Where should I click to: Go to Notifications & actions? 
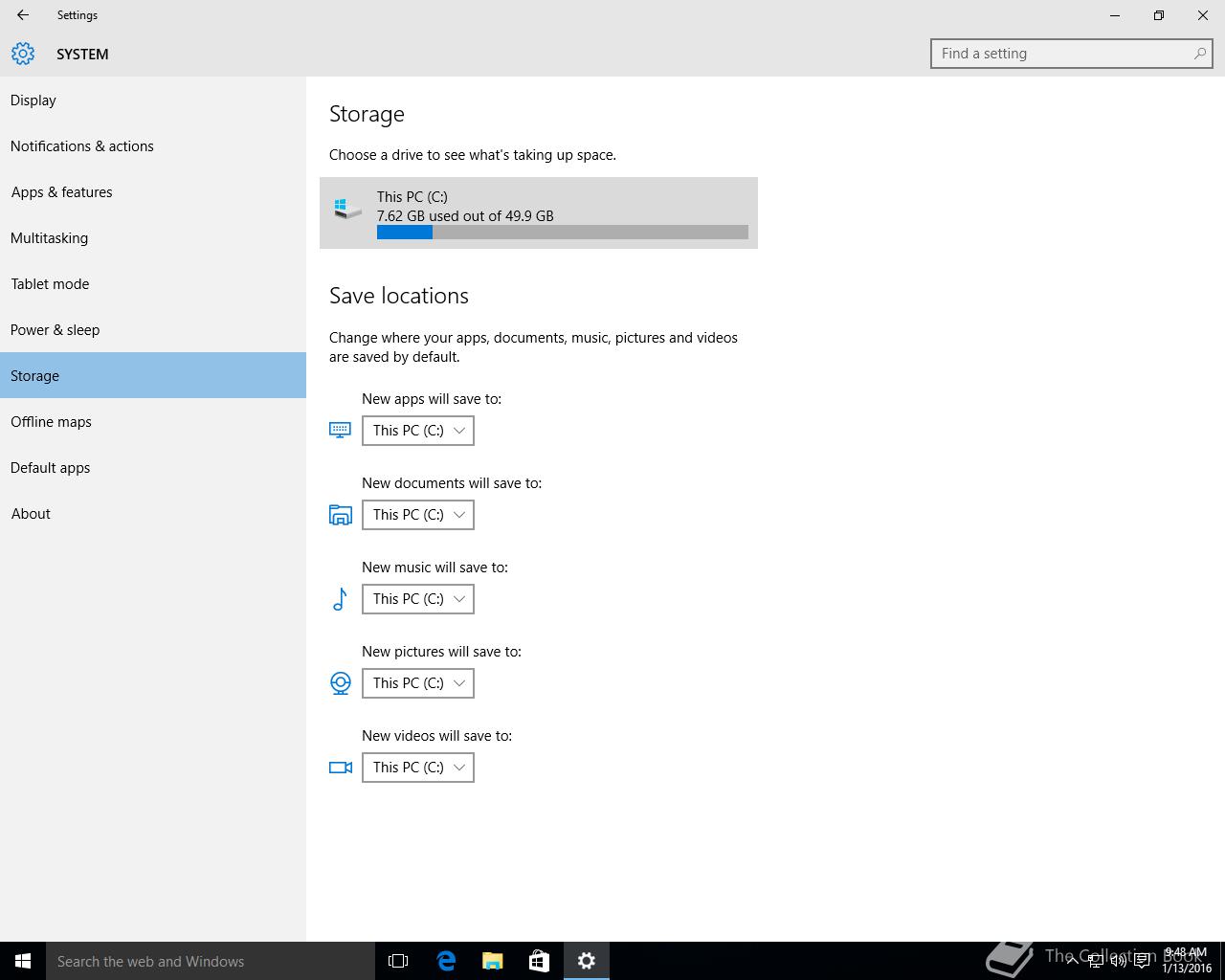point(153,145)
